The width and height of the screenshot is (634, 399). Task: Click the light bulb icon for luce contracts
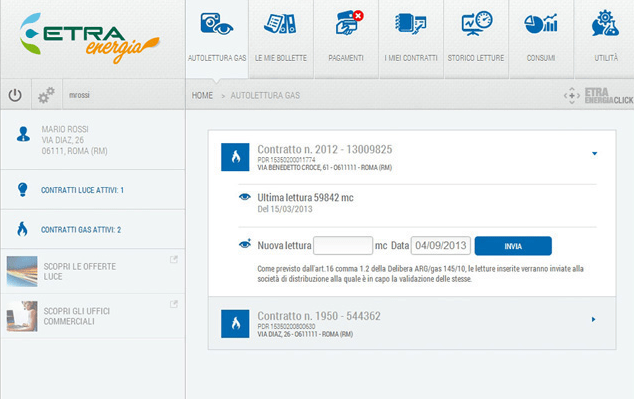[x=23, y=189]
